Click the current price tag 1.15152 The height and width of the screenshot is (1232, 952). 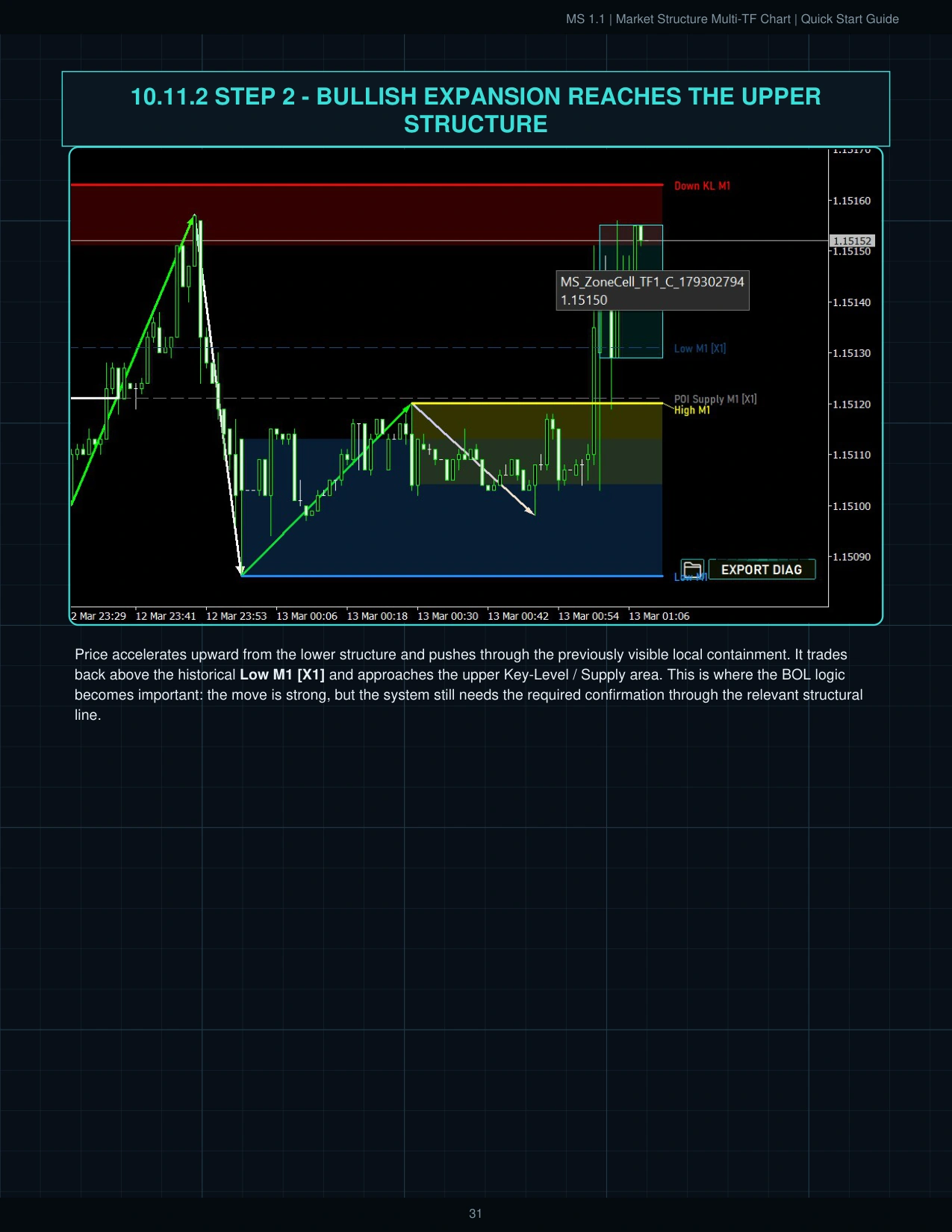tap(852, 241)
